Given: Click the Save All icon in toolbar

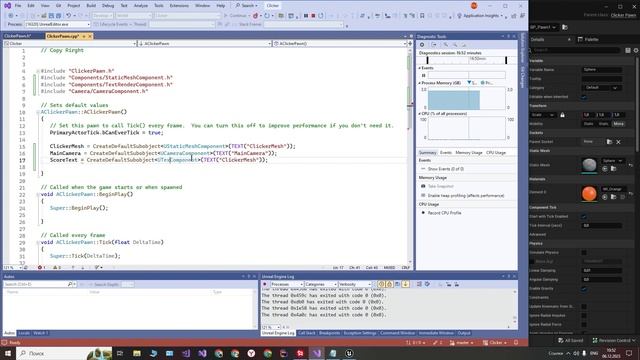Looking at the screenshot, I should 58,16.
